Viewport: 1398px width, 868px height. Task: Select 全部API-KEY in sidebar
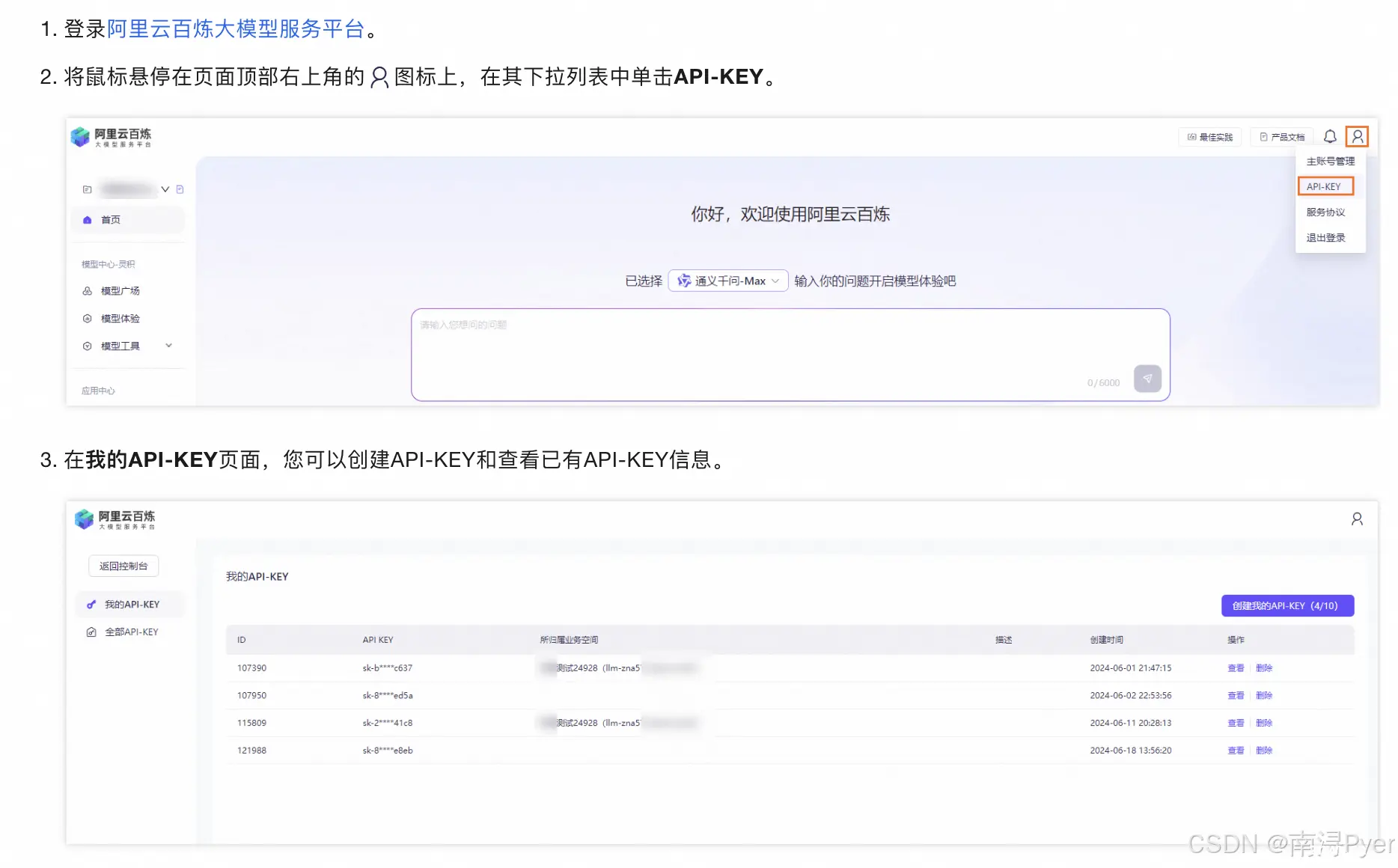[x=130, y=632]
